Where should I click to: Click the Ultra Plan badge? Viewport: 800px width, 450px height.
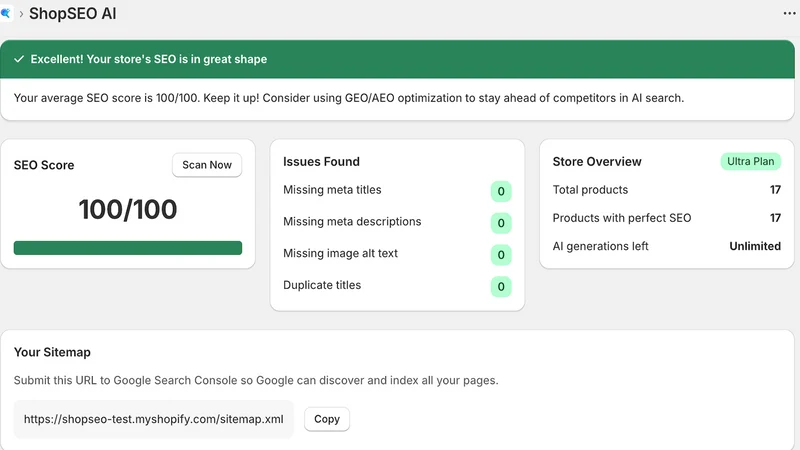coord(750,161)
